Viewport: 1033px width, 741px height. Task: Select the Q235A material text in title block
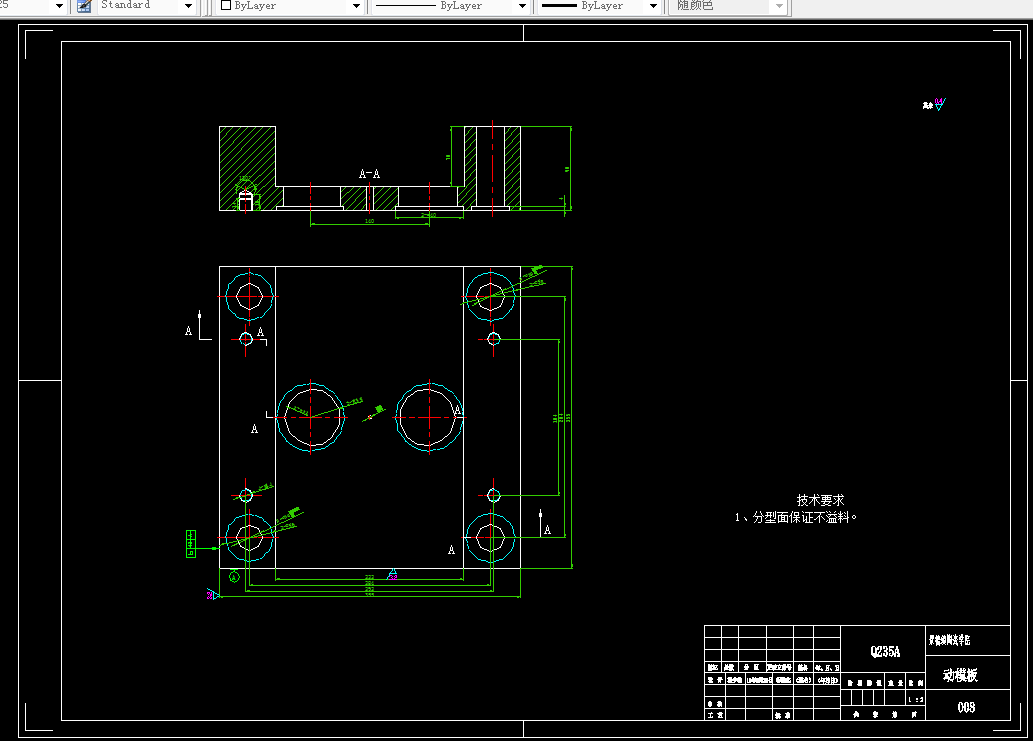885,651
